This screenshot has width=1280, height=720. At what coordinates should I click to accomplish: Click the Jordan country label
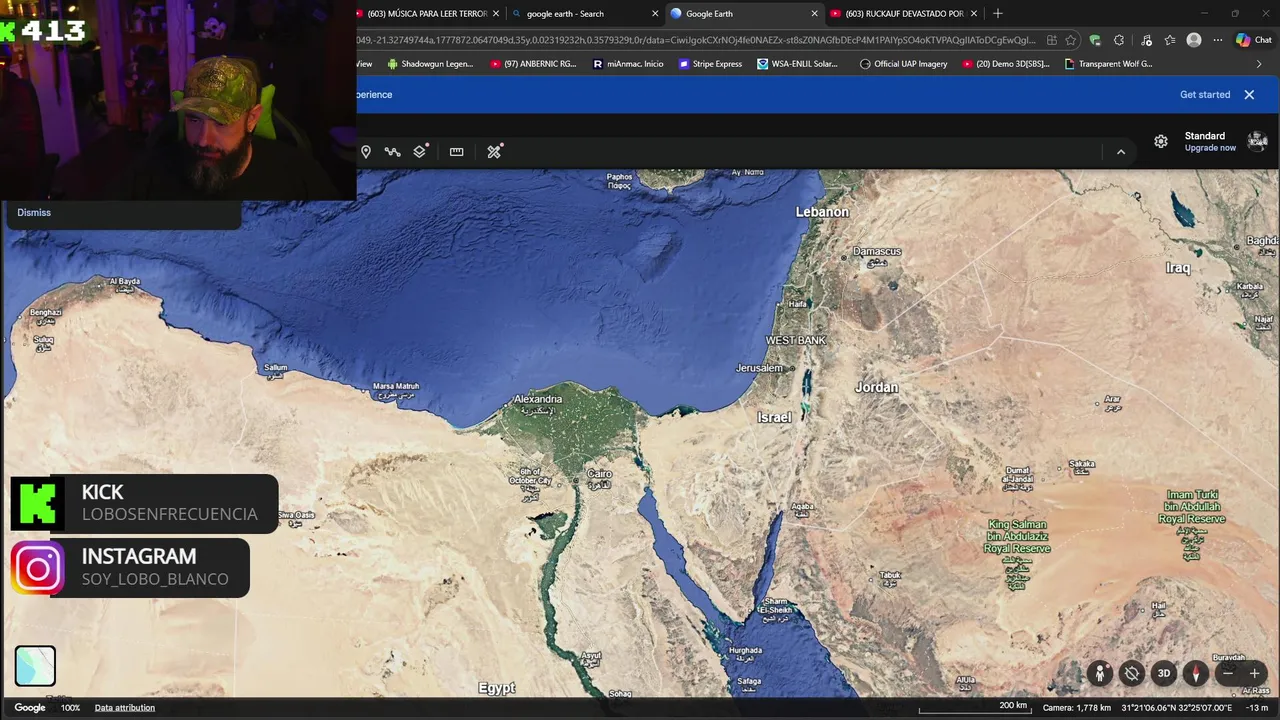pos(877,387)
